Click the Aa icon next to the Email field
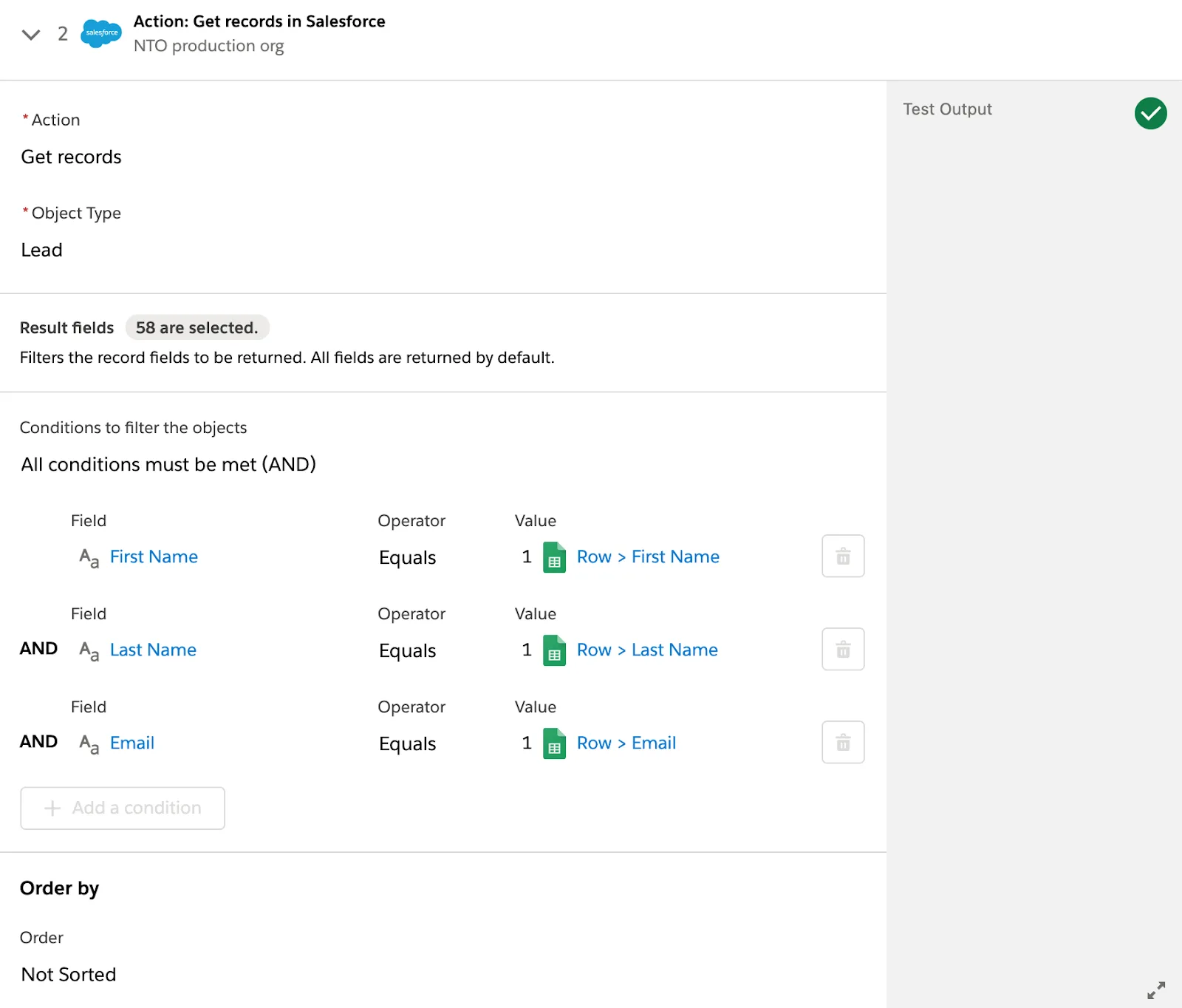The height and width of the screenshot is (1008, 1182). [x=87, y=745]
